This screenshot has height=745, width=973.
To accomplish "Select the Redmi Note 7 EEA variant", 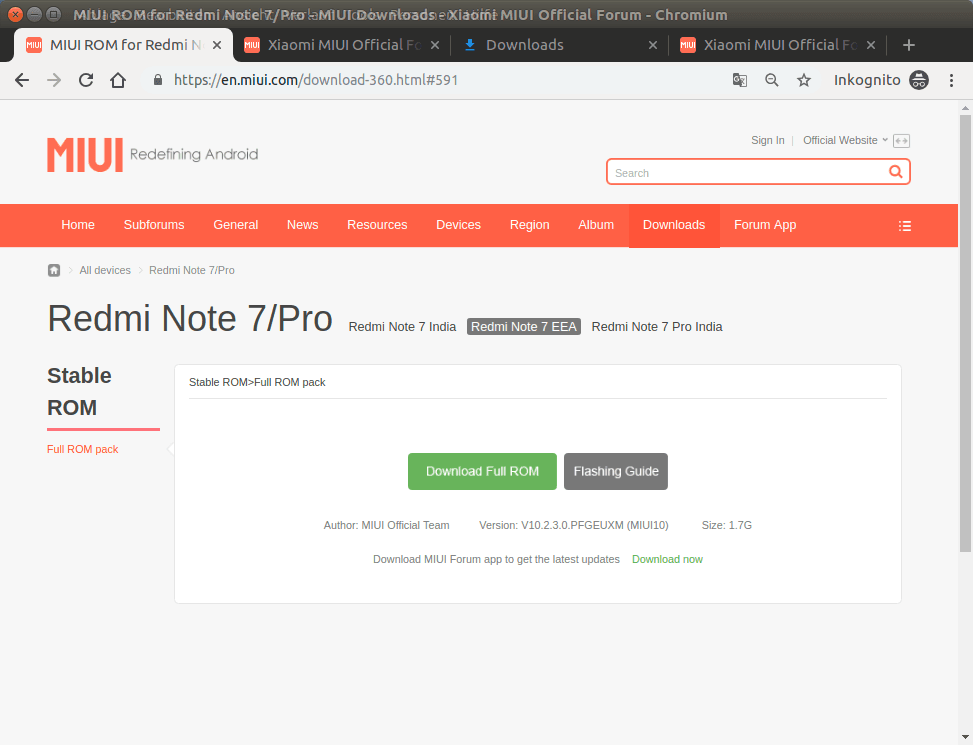I will click(x=524, y=326).
